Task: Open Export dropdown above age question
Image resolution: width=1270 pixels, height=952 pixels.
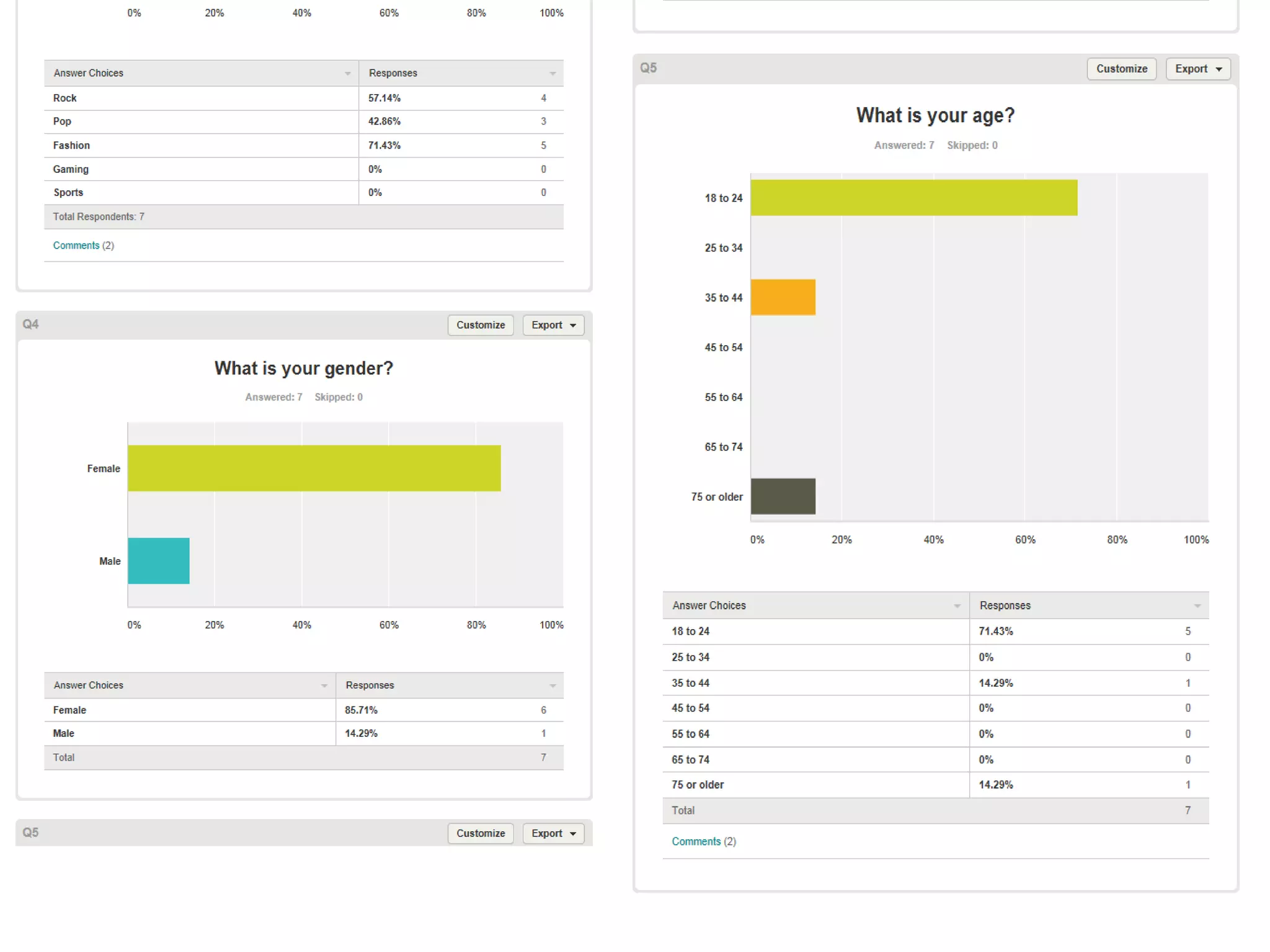Action: point(1197,69)
